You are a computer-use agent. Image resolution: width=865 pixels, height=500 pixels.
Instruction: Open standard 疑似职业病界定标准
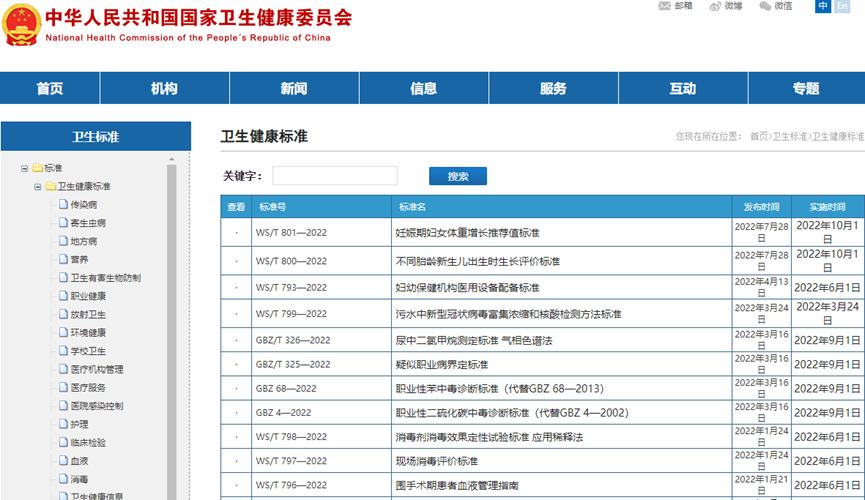point(441,365)
